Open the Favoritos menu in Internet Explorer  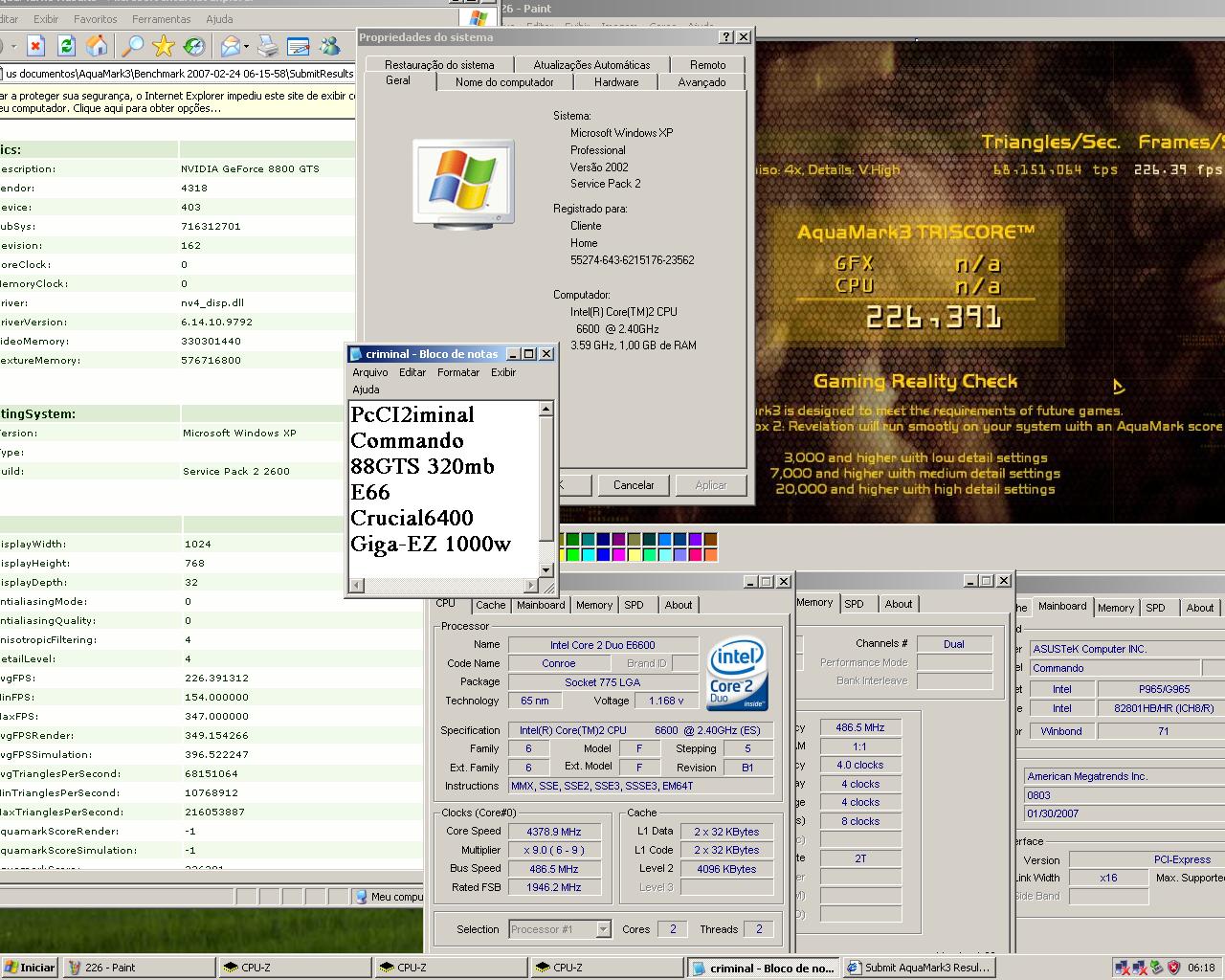96,19
